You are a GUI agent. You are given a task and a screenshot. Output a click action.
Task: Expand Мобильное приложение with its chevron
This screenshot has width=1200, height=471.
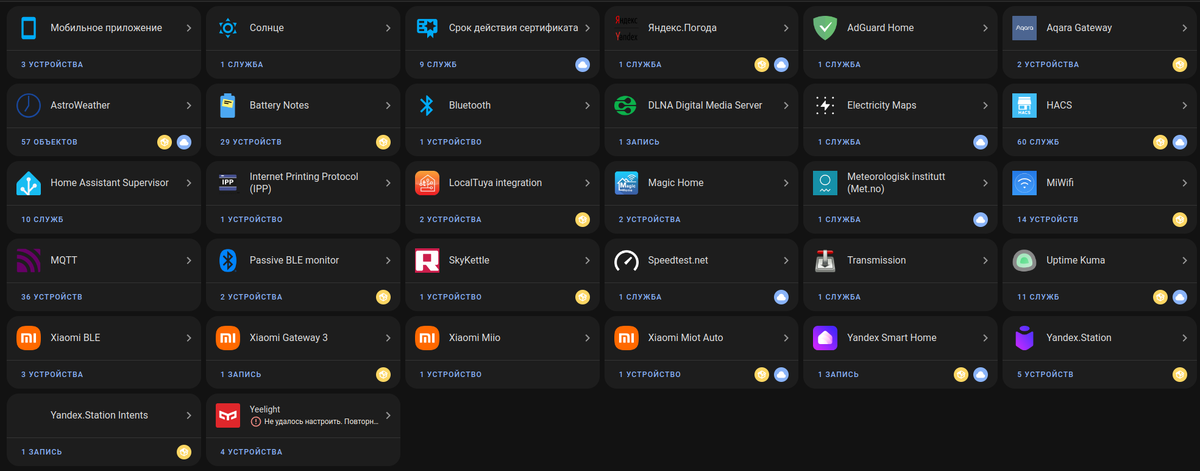click(x=188, y=28)
